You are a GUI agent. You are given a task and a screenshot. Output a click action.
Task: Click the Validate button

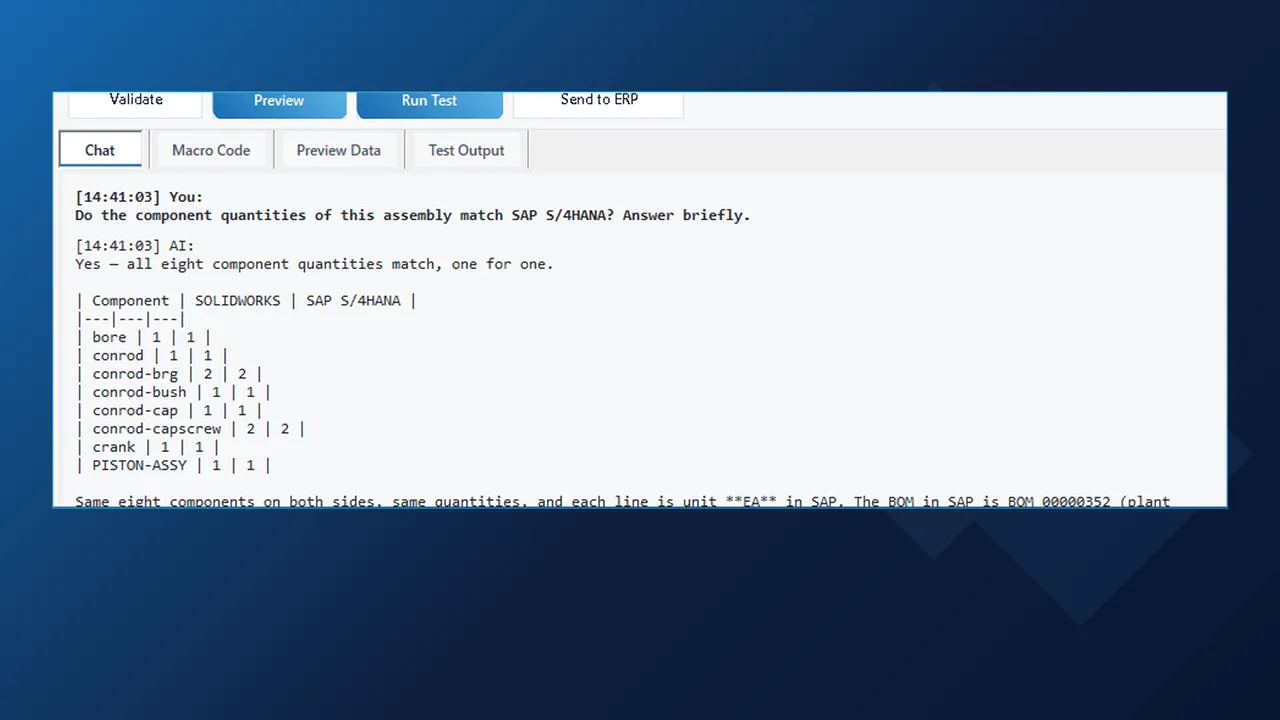click(136, 104)
